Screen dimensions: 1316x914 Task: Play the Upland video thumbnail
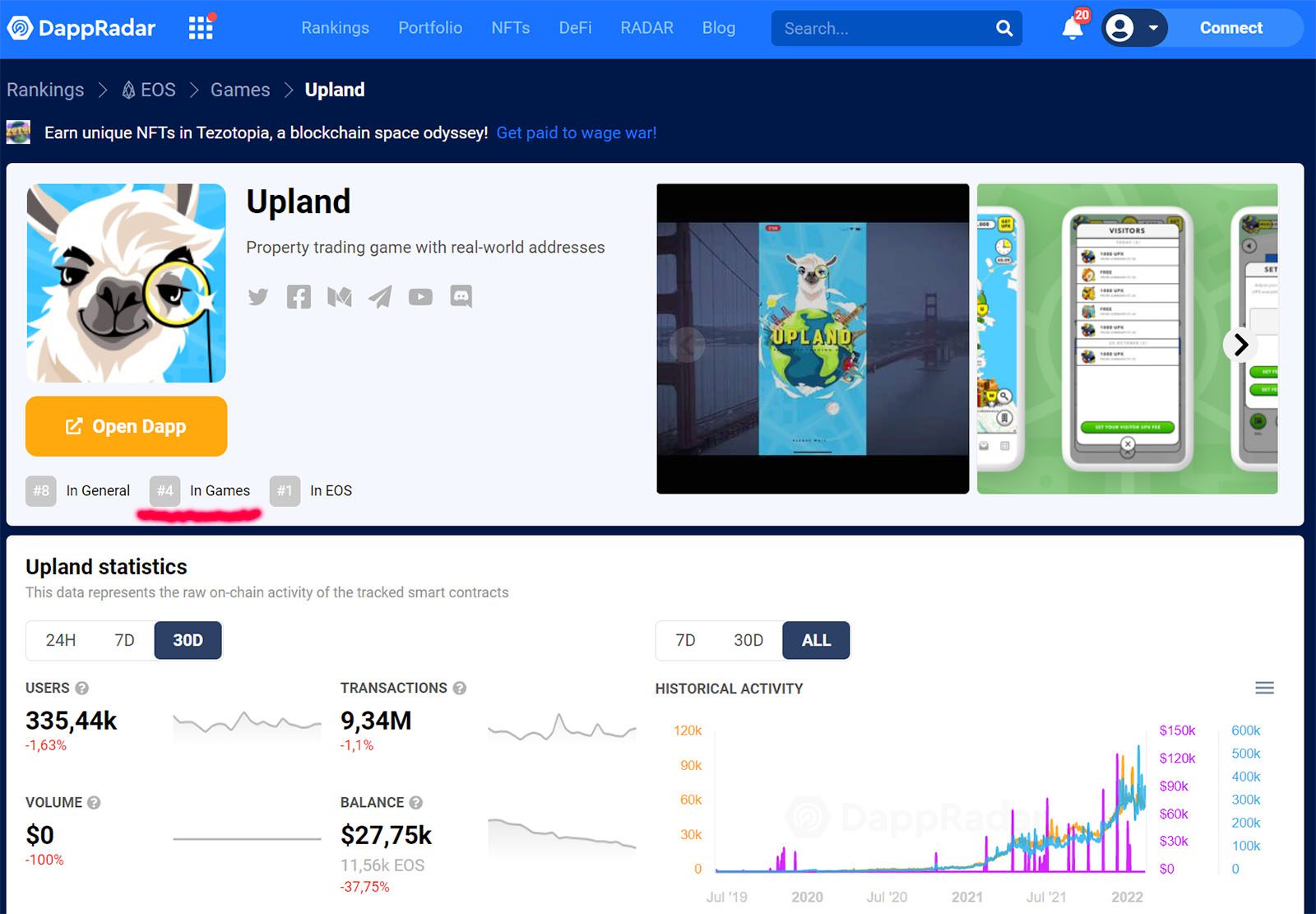(x=813, y=339)
